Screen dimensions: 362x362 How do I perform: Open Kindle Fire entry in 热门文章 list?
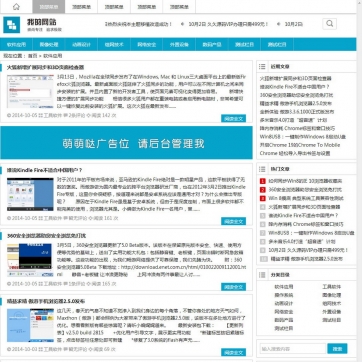point(303,216)
